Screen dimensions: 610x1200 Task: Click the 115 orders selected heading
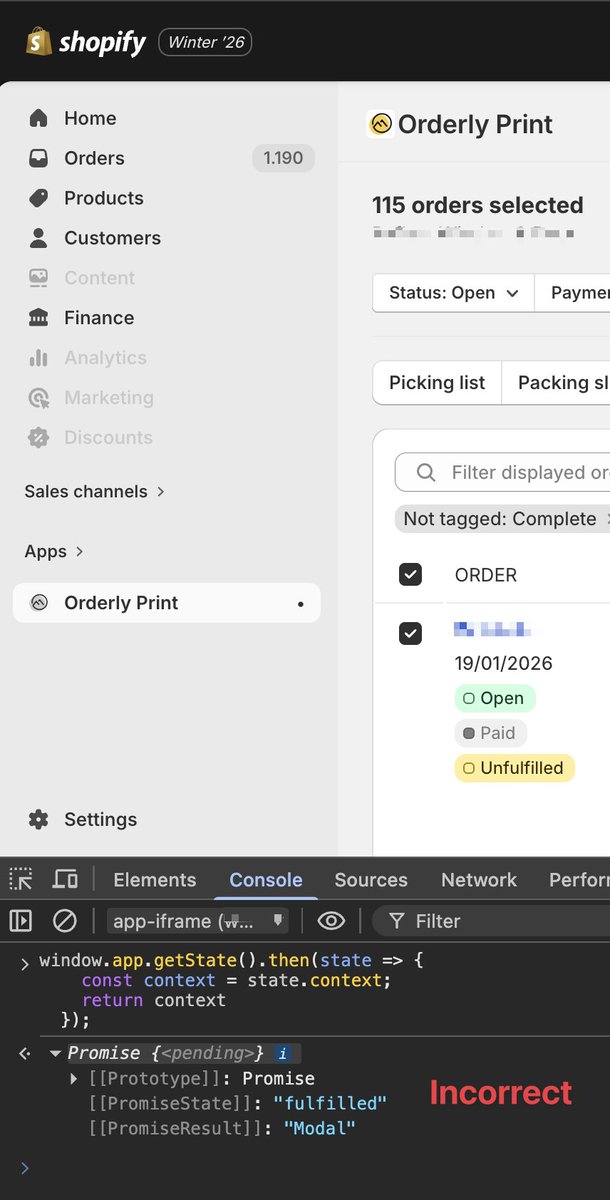478,205
